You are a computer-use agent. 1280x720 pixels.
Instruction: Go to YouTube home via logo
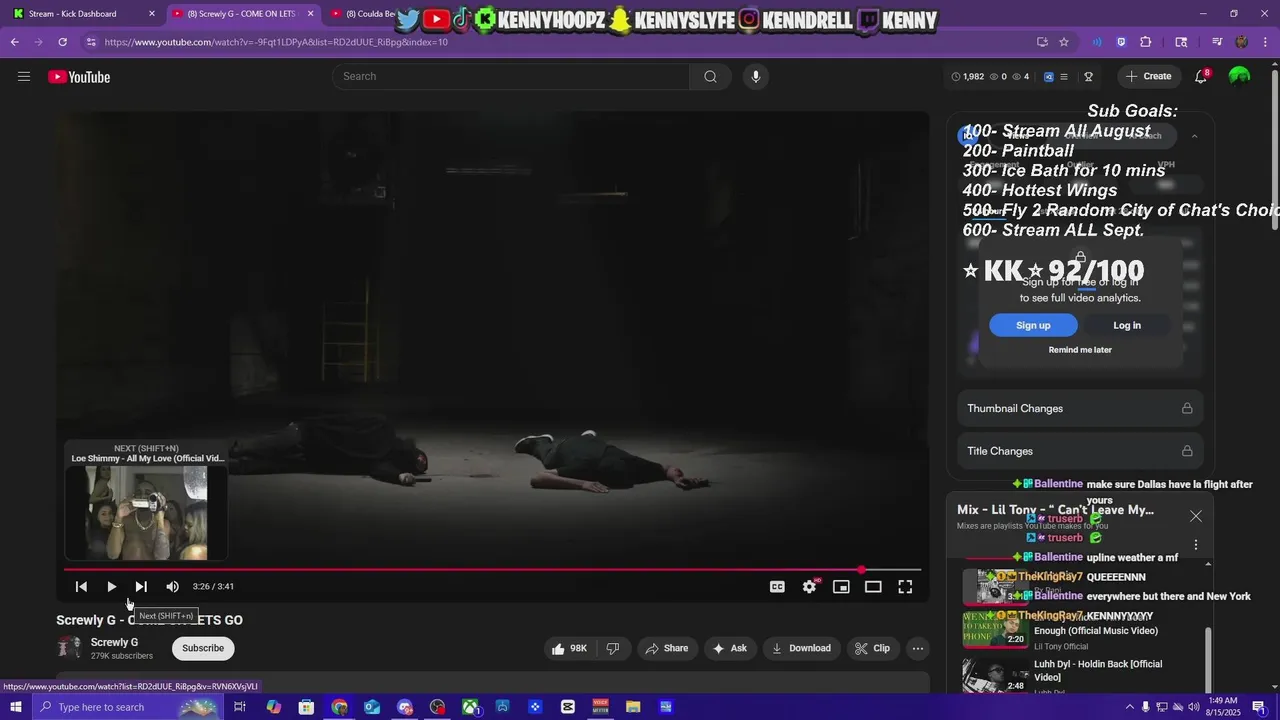(79, 77)
